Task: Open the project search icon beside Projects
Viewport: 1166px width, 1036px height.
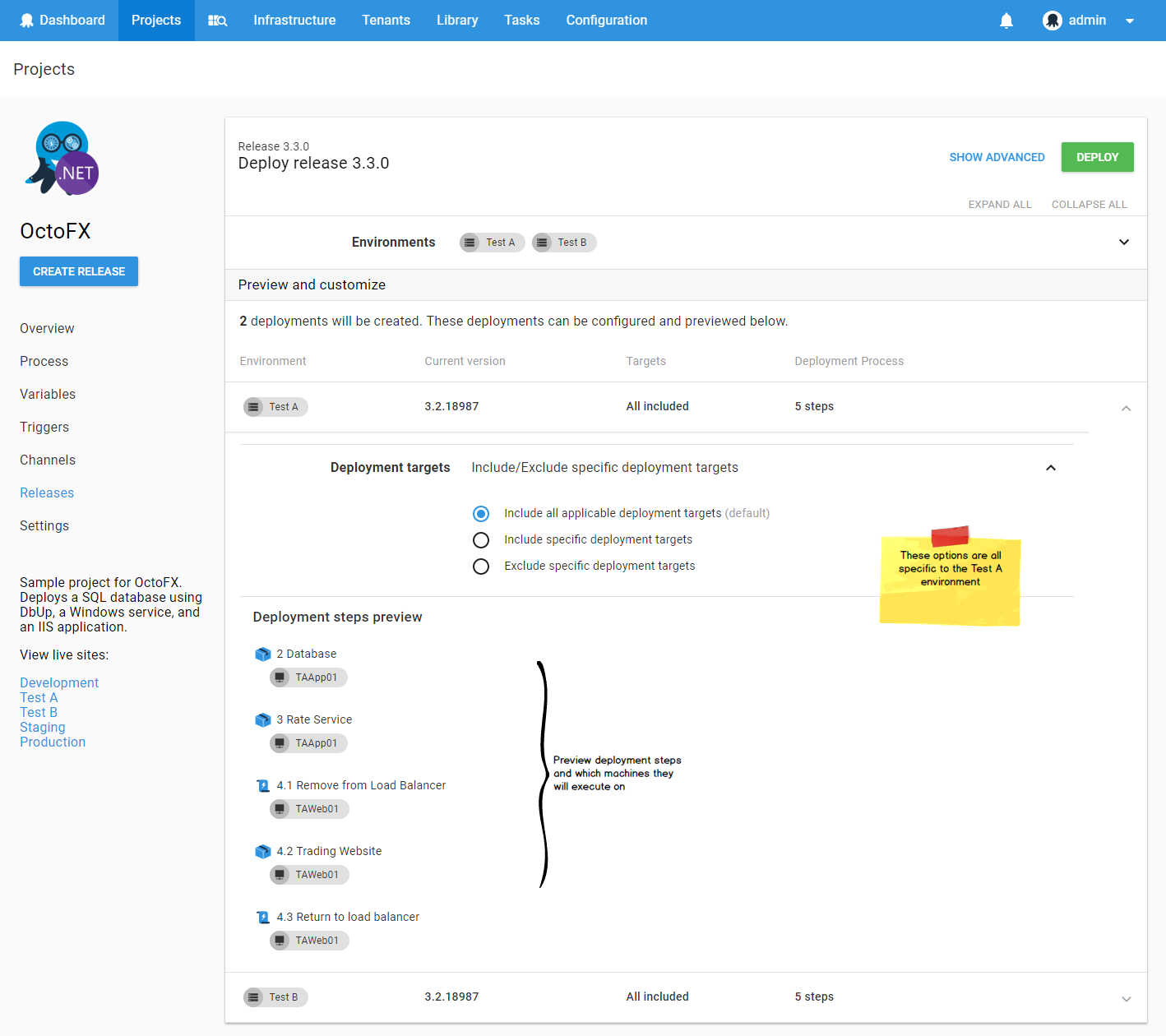Action: point(217,20)
